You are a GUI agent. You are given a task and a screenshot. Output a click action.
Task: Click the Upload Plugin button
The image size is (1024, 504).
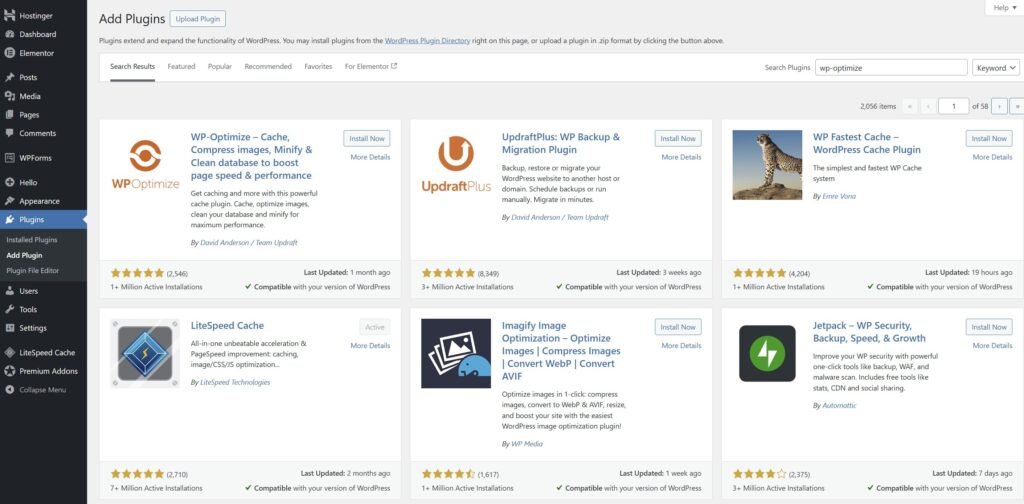pos(197,19)
